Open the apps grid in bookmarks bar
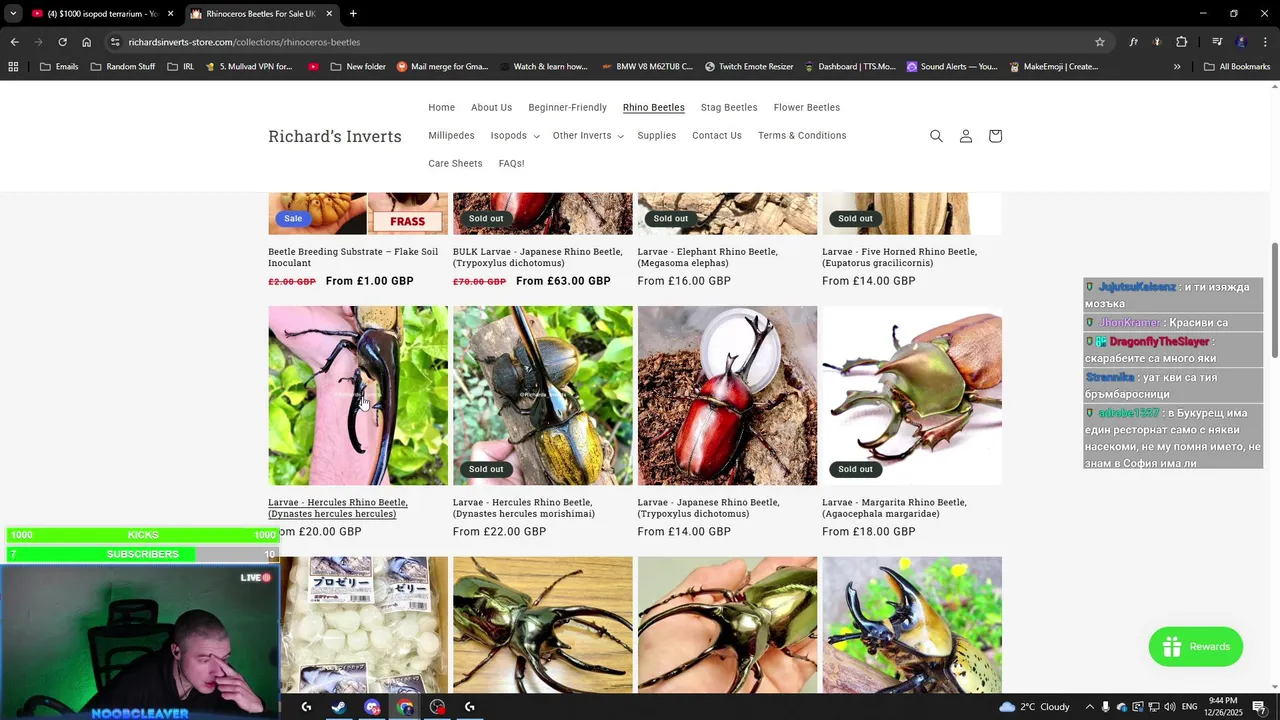The image size is (1280, 720). (x=13, y=67)
